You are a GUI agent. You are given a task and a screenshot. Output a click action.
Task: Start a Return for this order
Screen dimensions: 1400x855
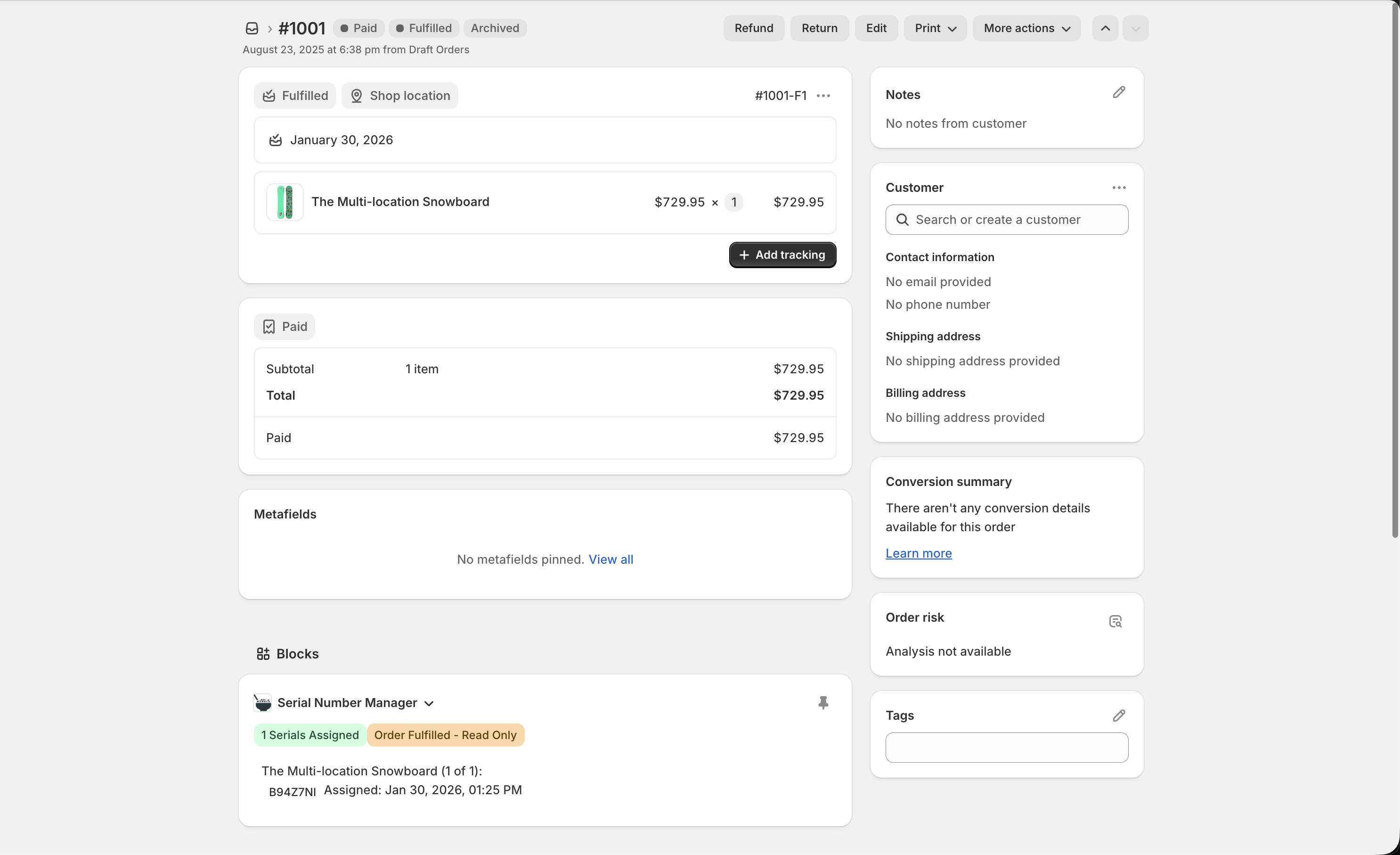pyautogui.click(x=819, y=28)
